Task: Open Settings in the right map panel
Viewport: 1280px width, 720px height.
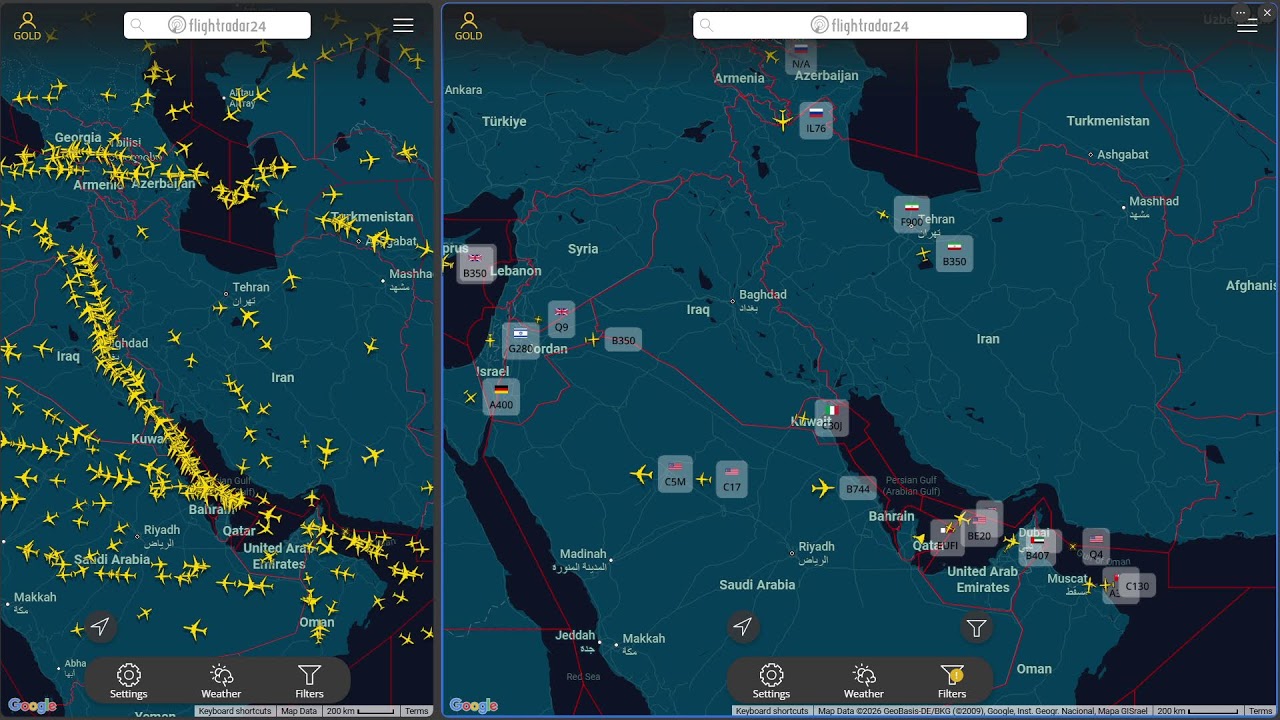Action: click(771, 680)
